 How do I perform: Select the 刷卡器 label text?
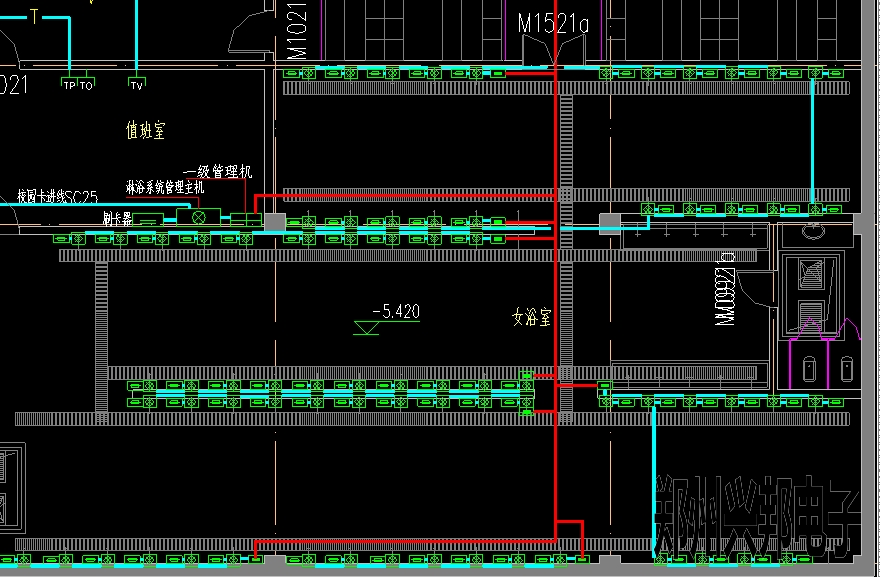[x=117, y=217]
